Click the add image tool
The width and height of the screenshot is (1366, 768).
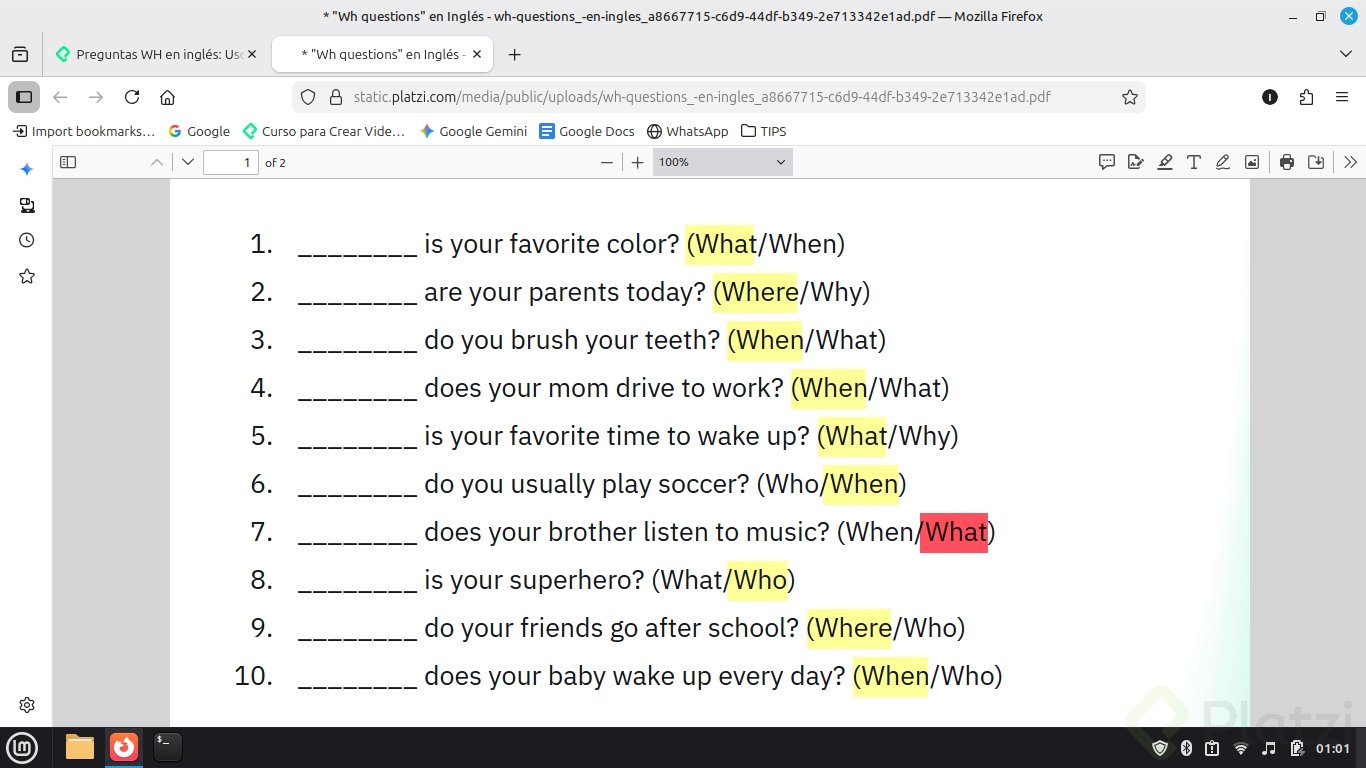(1251, 162)
